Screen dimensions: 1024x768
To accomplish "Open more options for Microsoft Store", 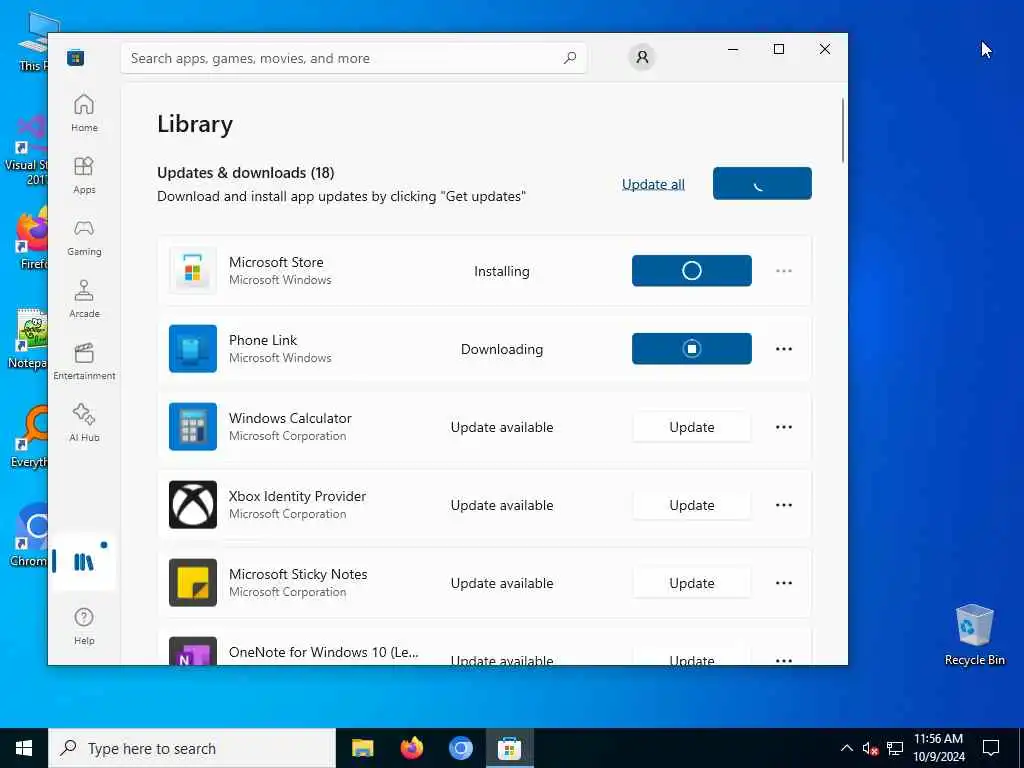I will click(x=784, y=271).
